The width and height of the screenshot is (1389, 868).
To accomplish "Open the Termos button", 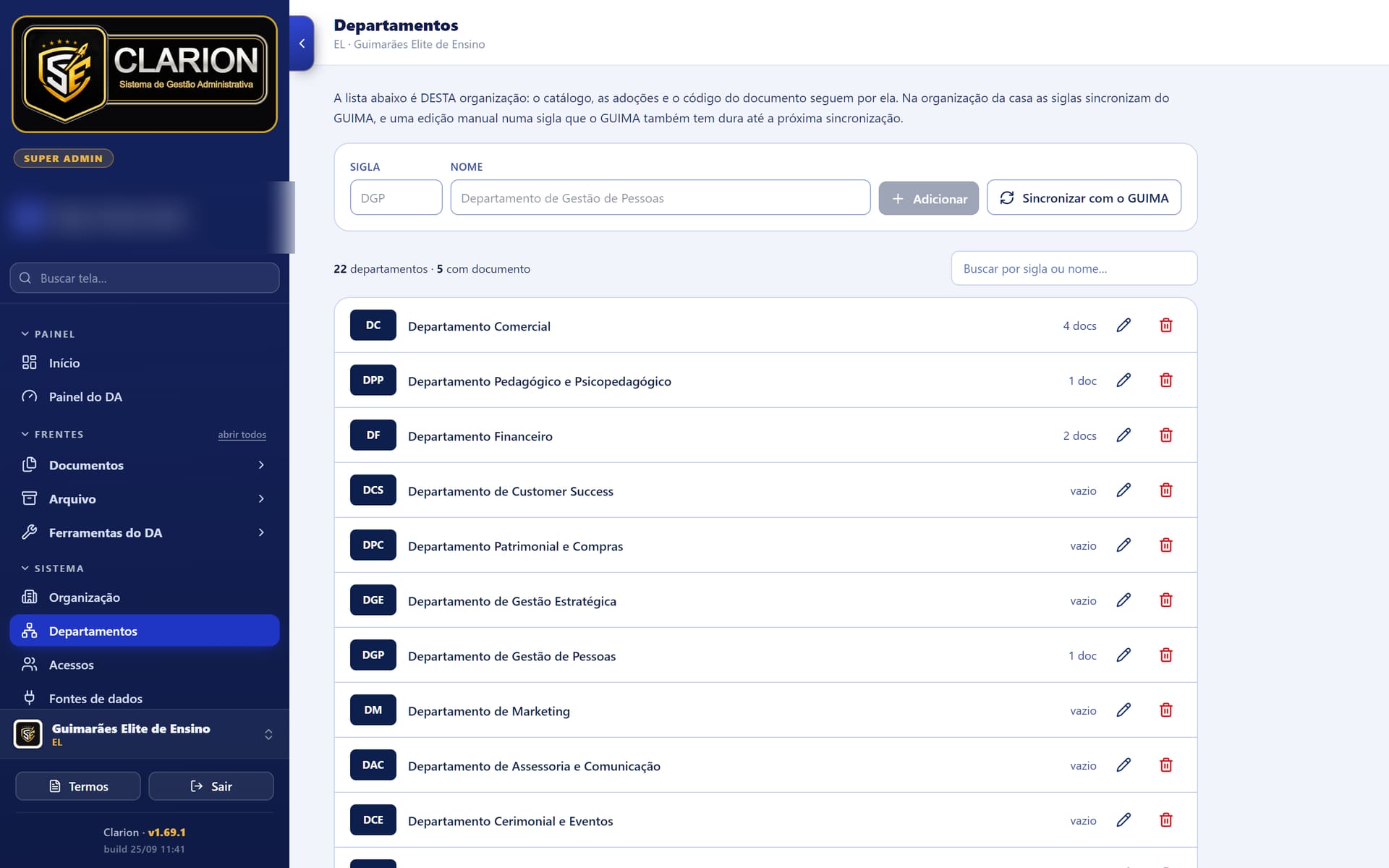I will 78,786.
